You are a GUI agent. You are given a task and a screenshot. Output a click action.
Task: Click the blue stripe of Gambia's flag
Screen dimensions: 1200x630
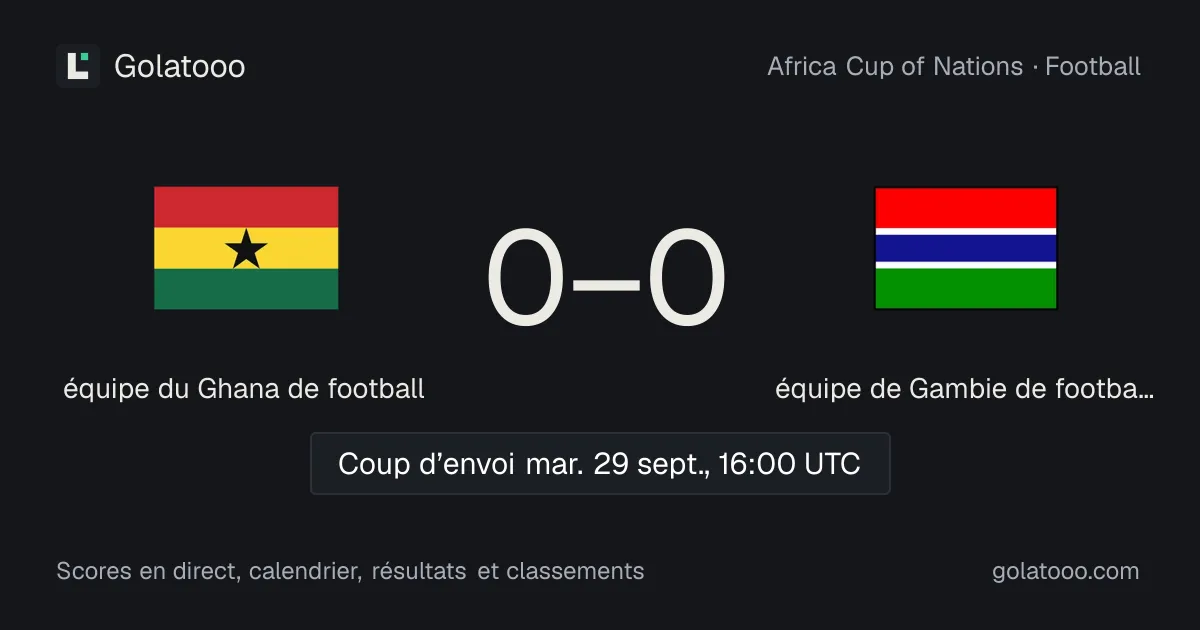pos(966,248)
